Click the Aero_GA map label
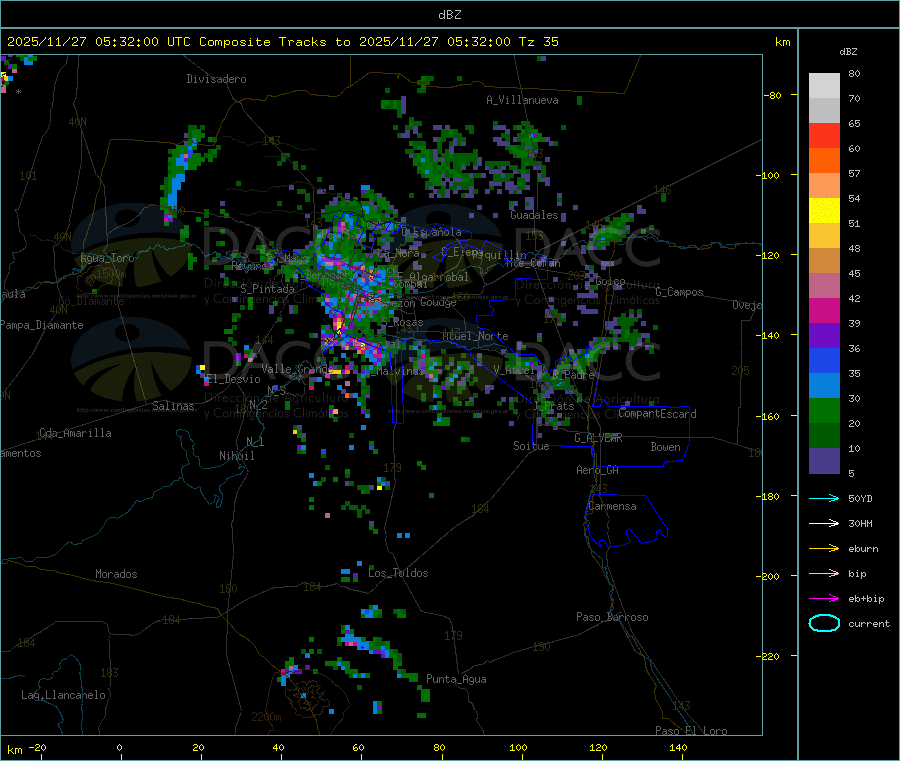The width and height of the screenshot is (900, 761). click(x=598, y=470)
